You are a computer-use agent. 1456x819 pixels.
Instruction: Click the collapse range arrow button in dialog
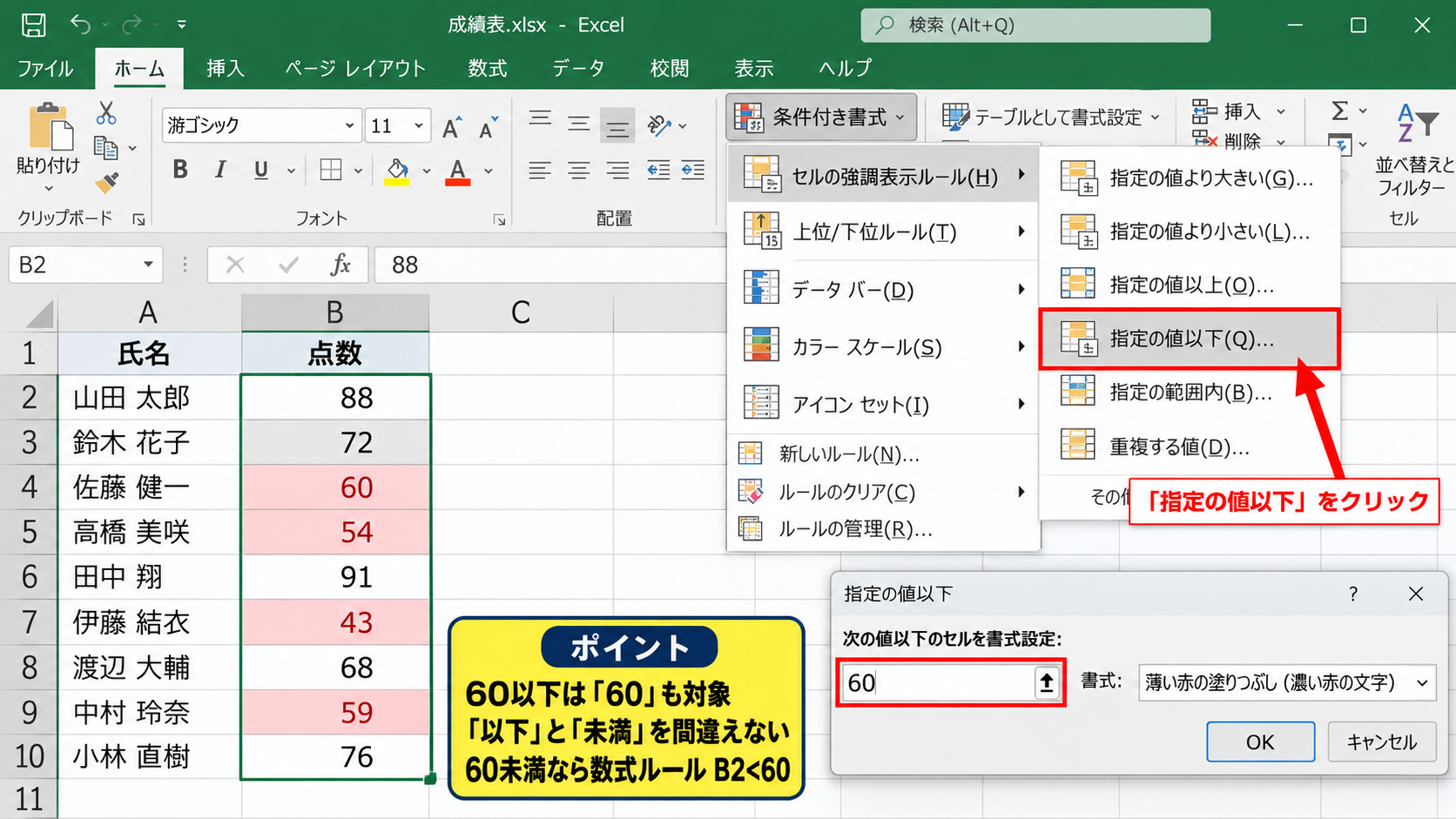pyautogui.click(x=1047, y=682)
